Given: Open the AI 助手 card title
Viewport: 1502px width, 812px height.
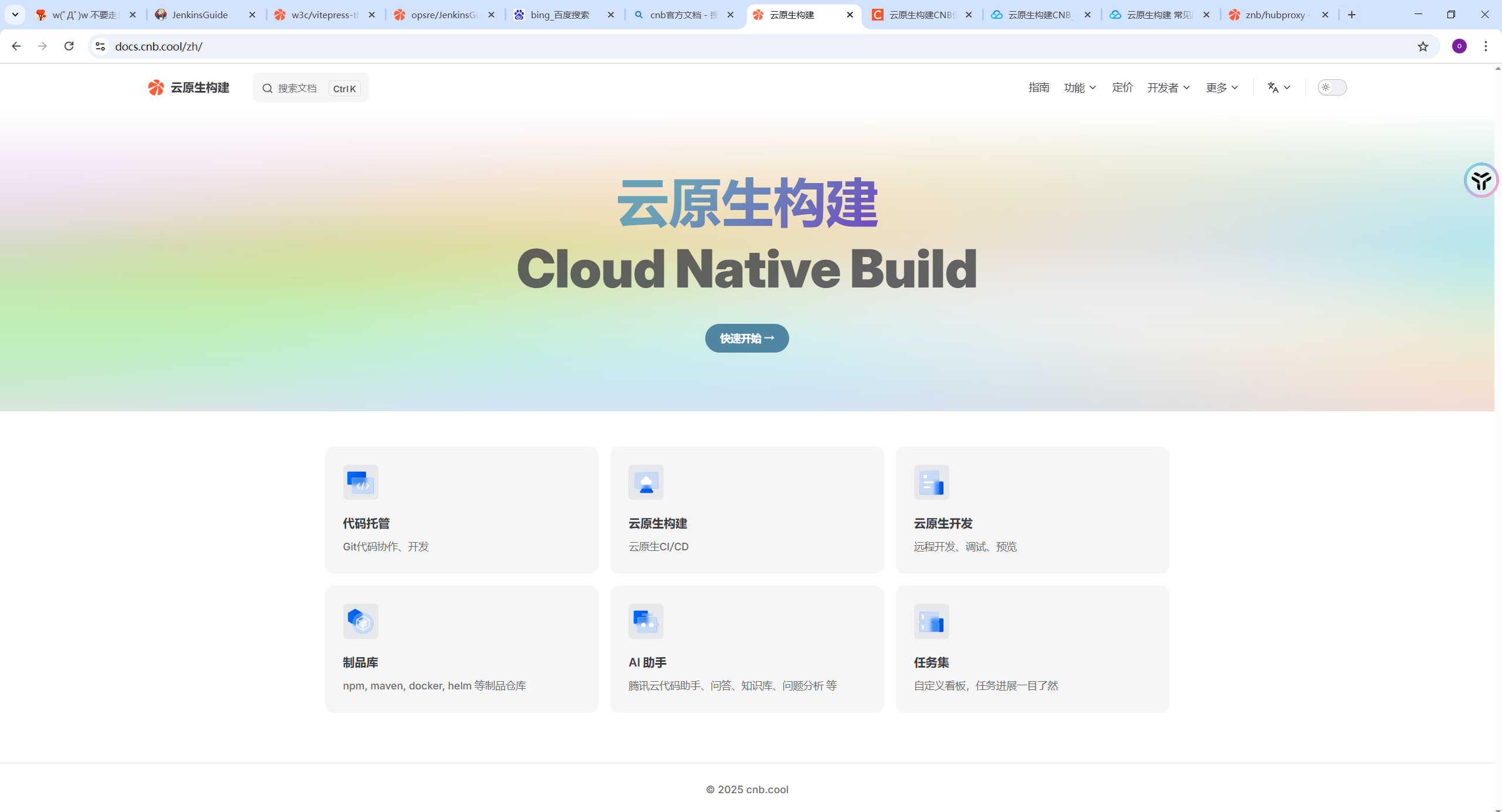Looking at the screenshot, I should coord(647,662).
